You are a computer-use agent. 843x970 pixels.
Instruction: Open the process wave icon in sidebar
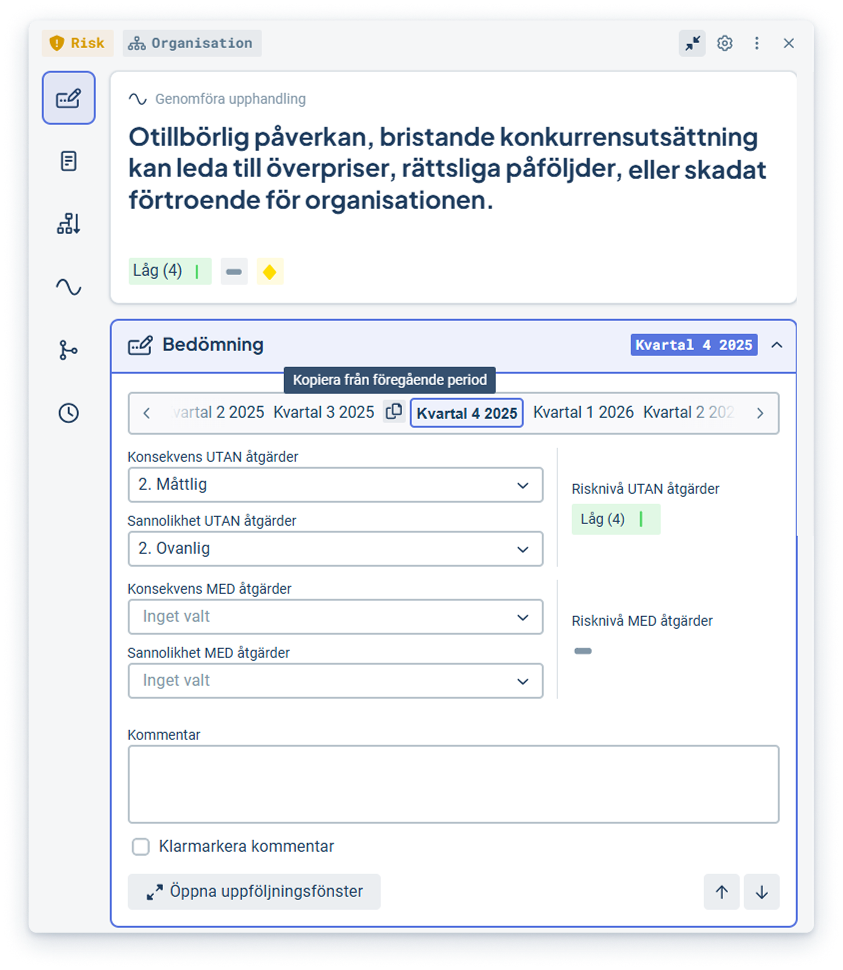click(68, 287)
